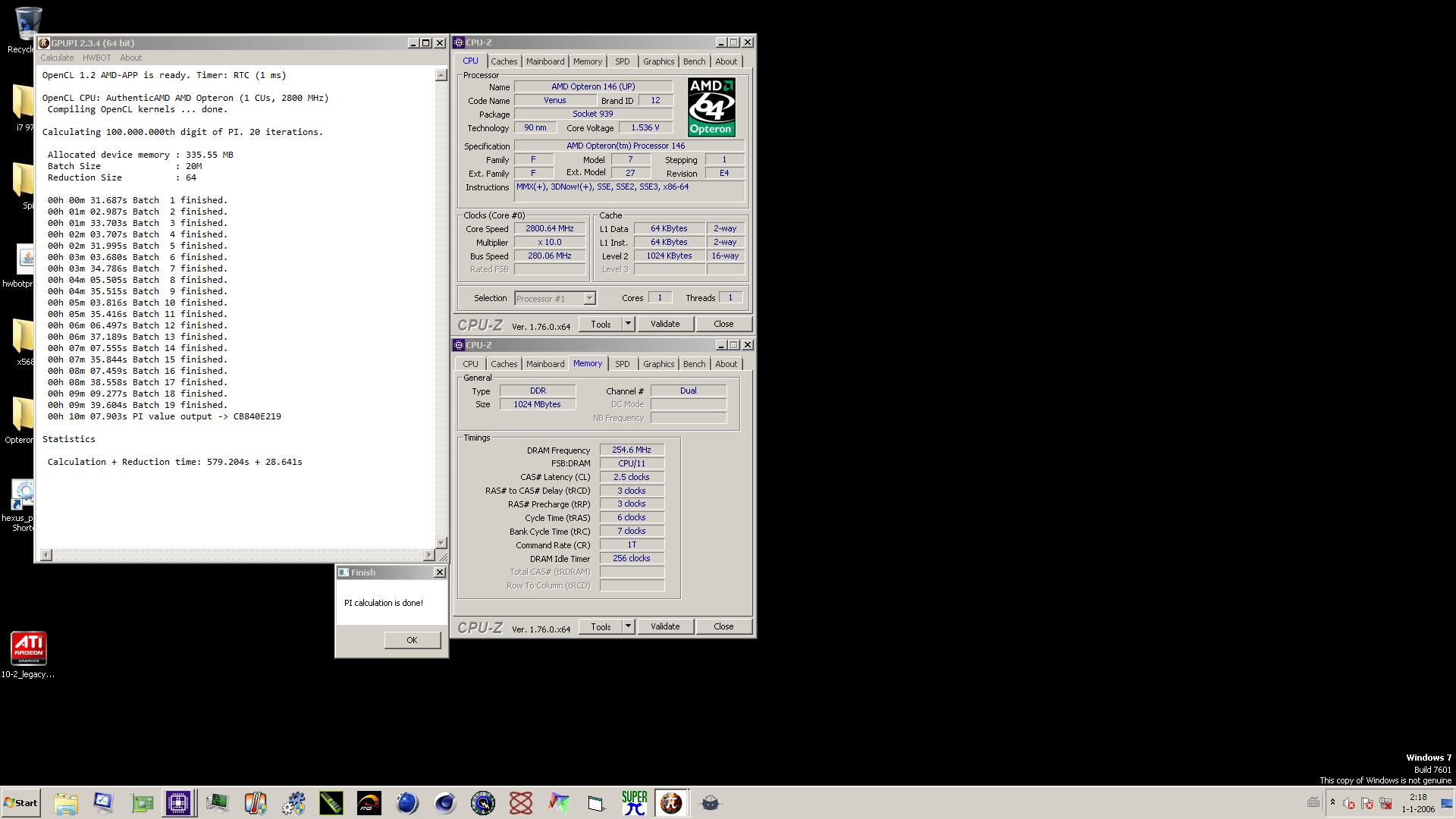Select the SPD tab in lower CPU-Z
1456x819 pixels.
[623, 364]
